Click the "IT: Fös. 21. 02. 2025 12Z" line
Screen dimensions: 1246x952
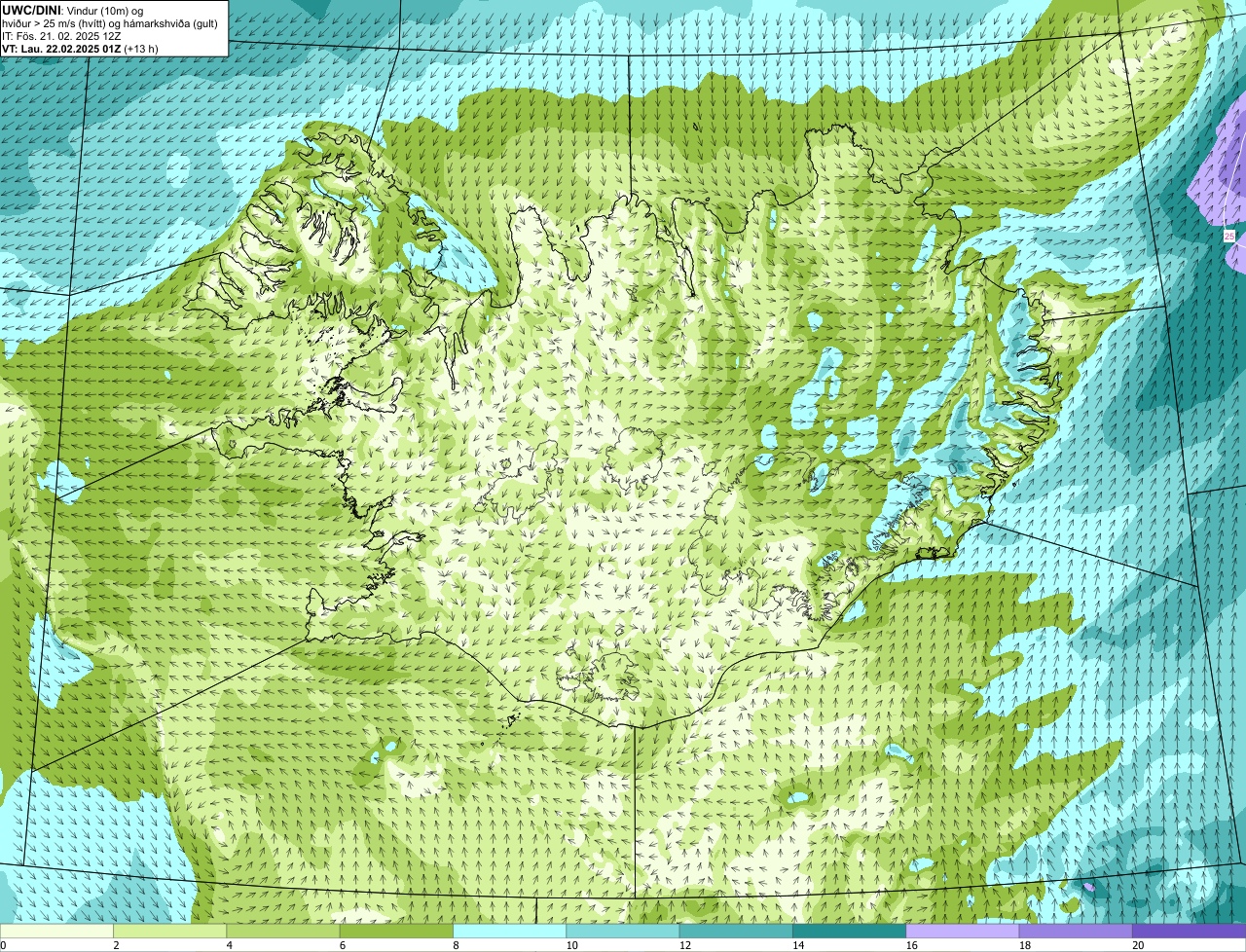62,35
